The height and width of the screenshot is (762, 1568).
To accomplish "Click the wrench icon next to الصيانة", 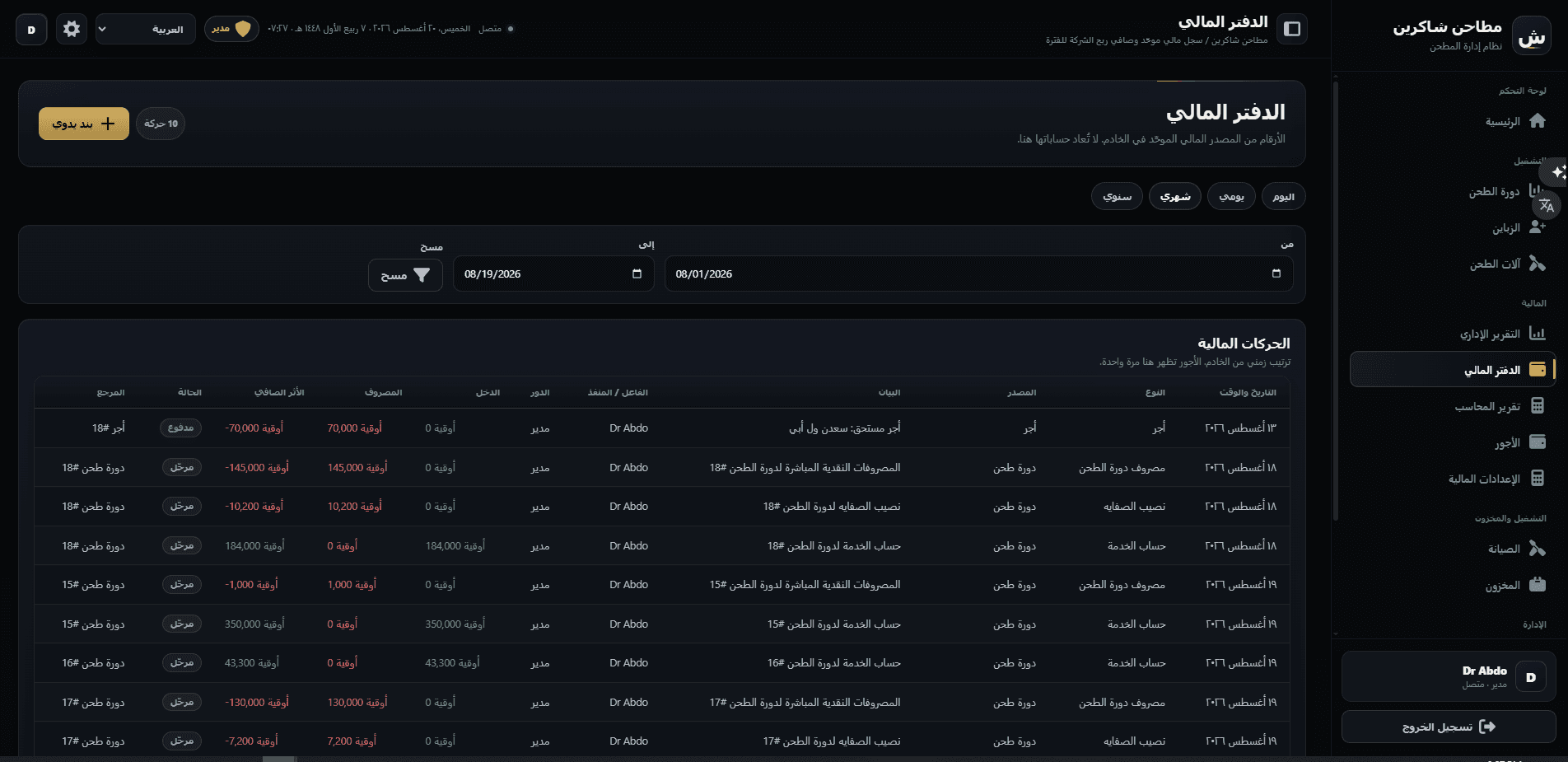I will pyautogui.click(x=1537, y=549).
